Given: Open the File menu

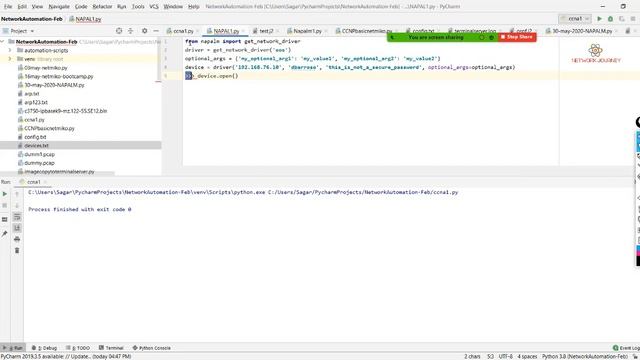Looking at the screenshot, I should tap(8, 7).
